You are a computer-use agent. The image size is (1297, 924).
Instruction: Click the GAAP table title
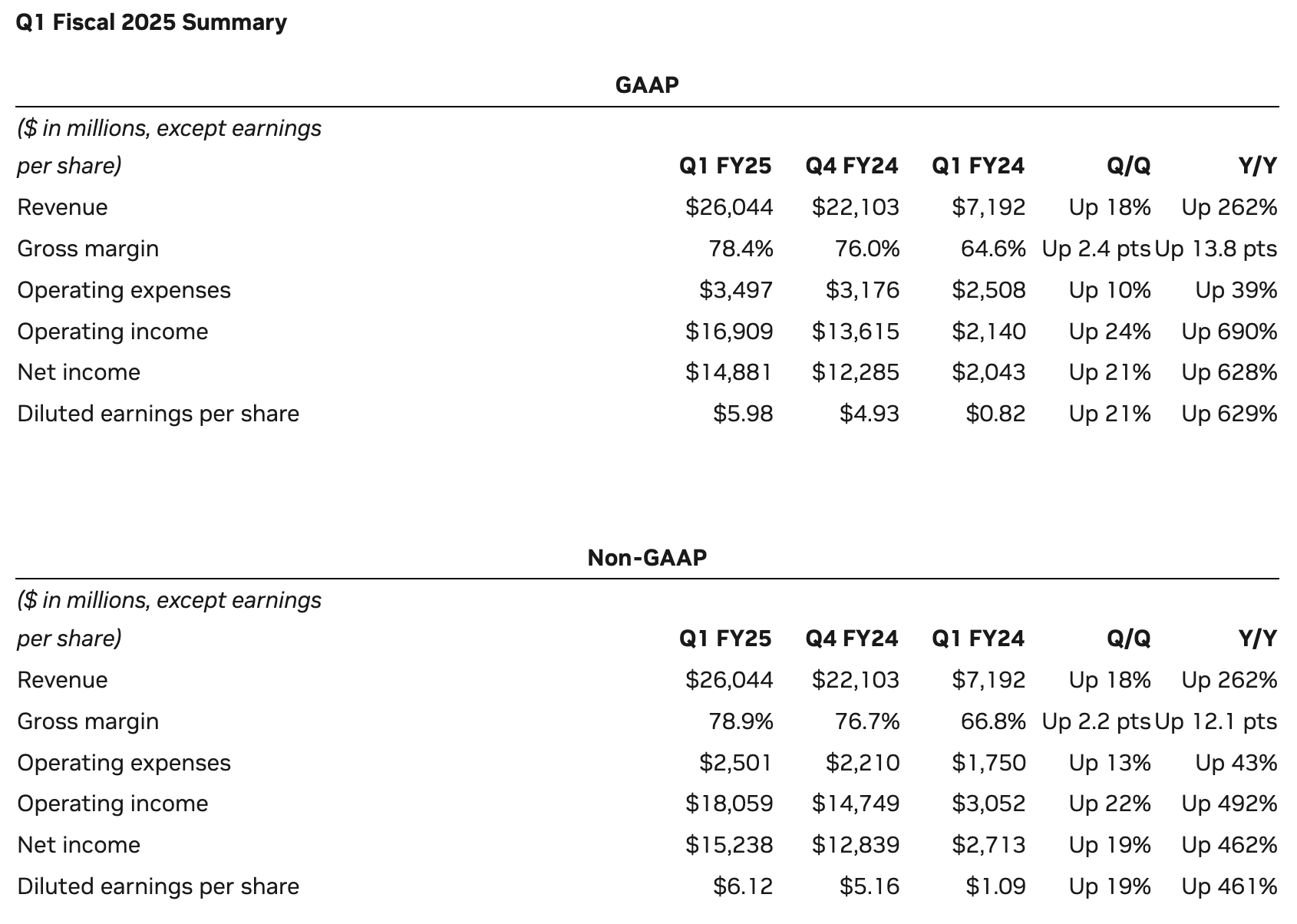647,84
